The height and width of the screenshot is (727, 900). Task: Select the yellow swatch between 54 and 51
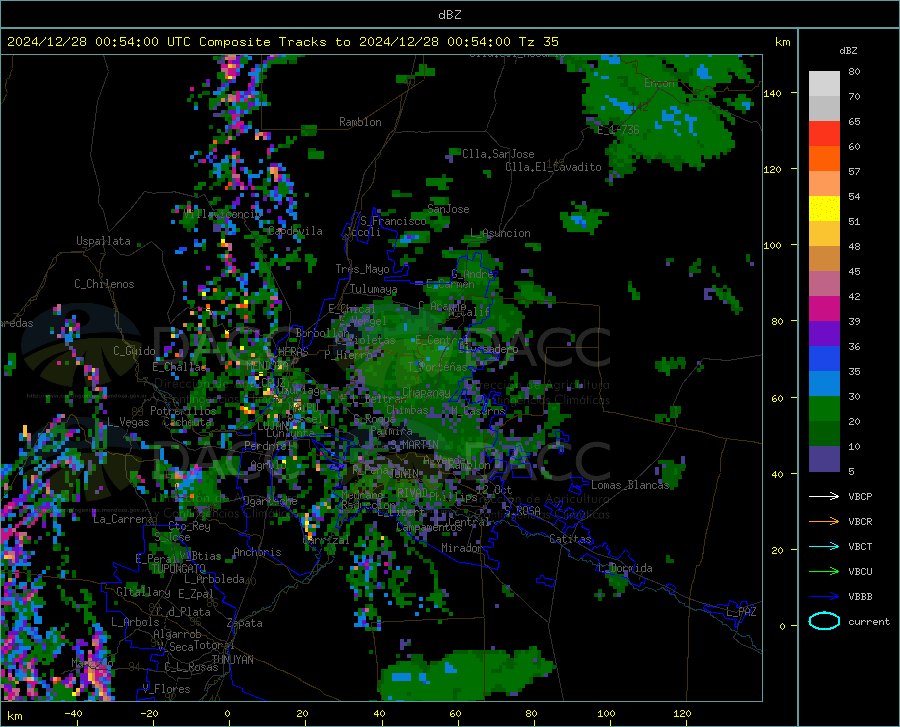point(824,209)
